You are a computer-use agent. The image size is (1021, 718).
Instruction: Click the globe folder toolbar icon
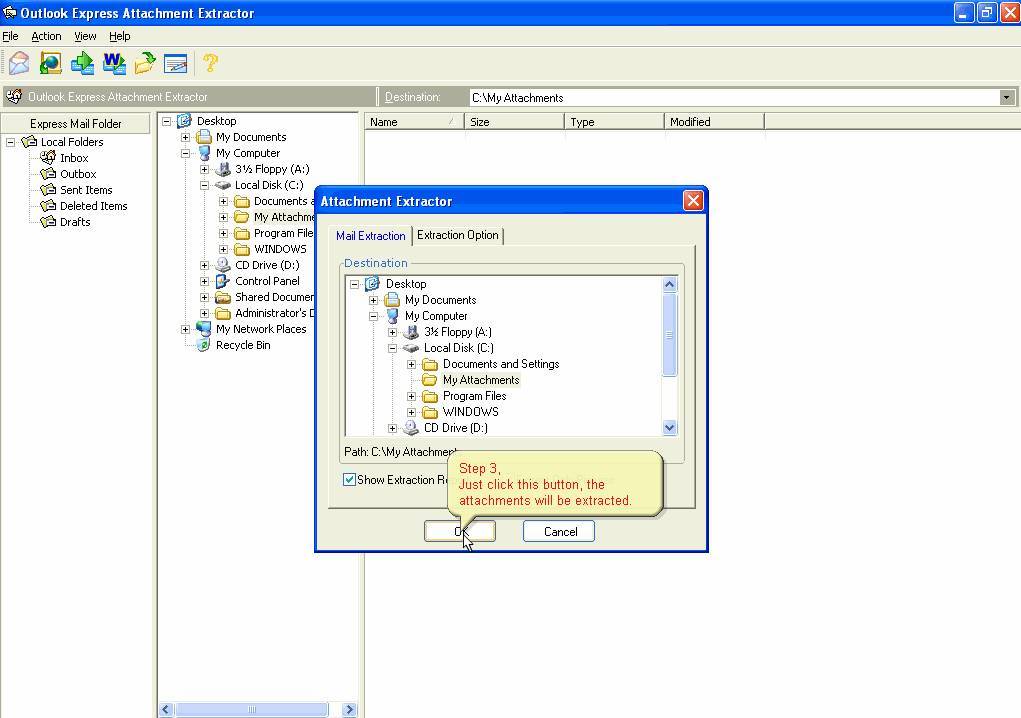click(51, 63)
